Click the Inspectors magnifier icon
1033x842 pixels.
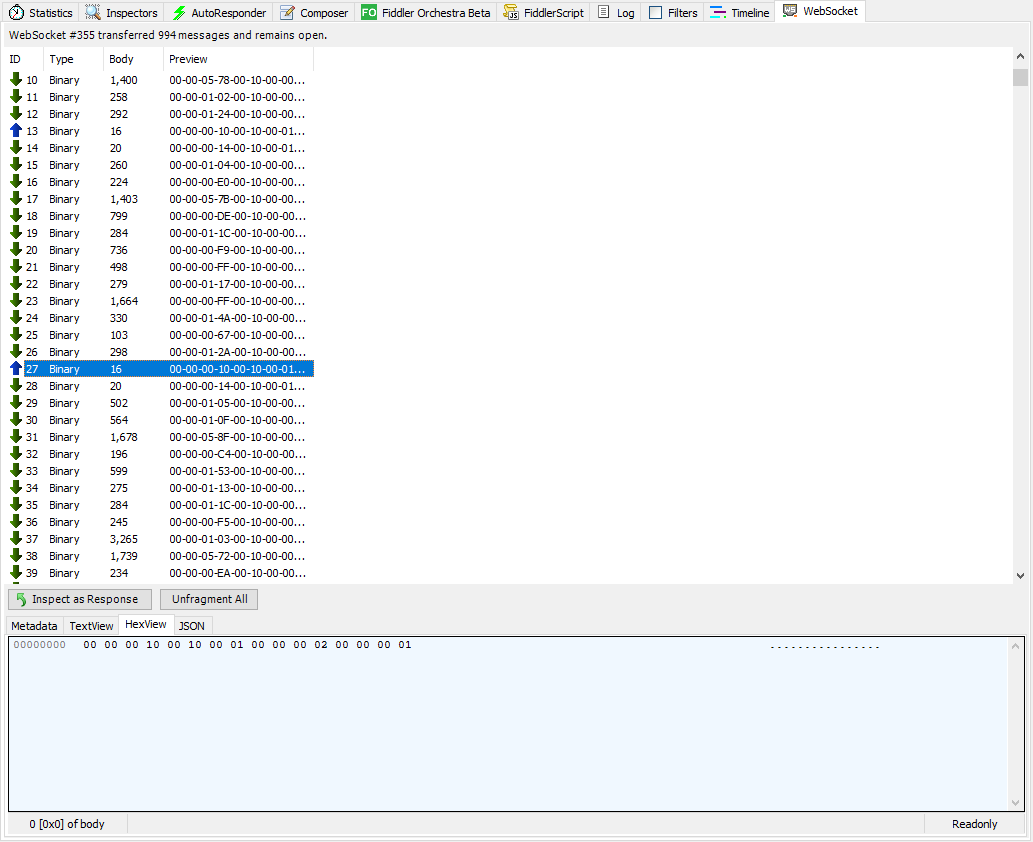point(93,13)
